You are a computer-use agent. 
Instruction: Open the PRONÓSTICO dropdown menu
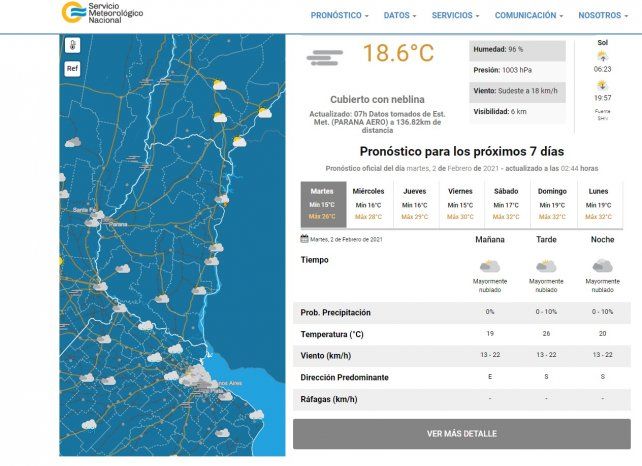339,16
